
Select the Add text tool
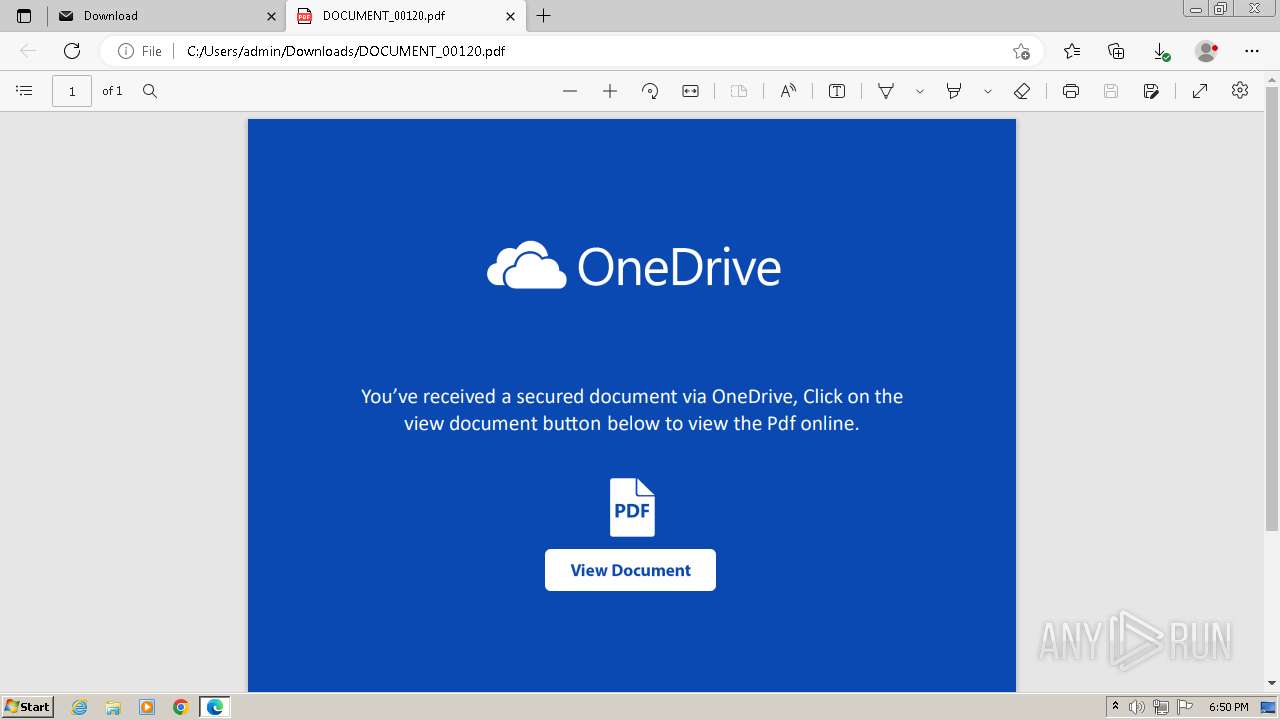837,91
